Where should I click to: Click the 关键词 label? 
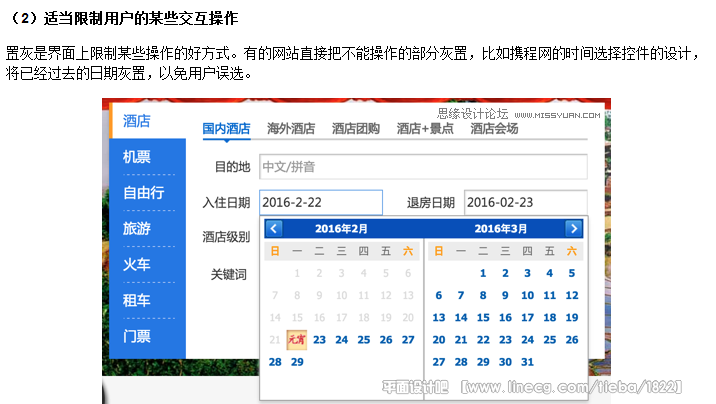(228, 274)
